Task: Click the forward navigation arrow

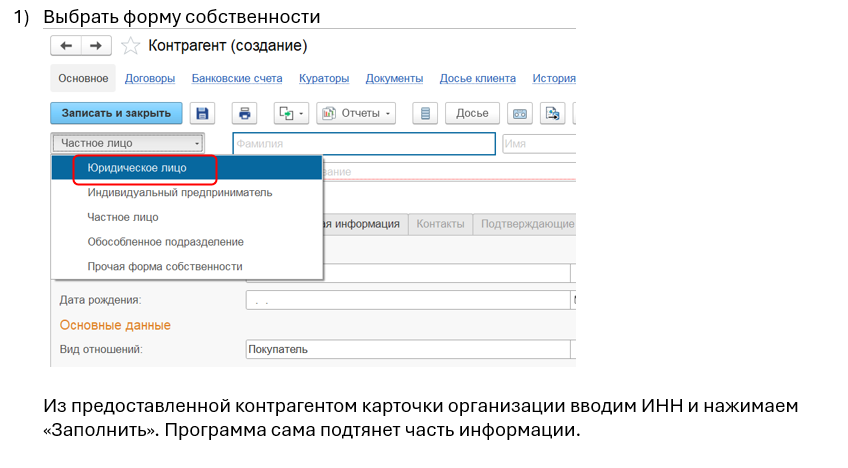Action: (x=96, y=46)
